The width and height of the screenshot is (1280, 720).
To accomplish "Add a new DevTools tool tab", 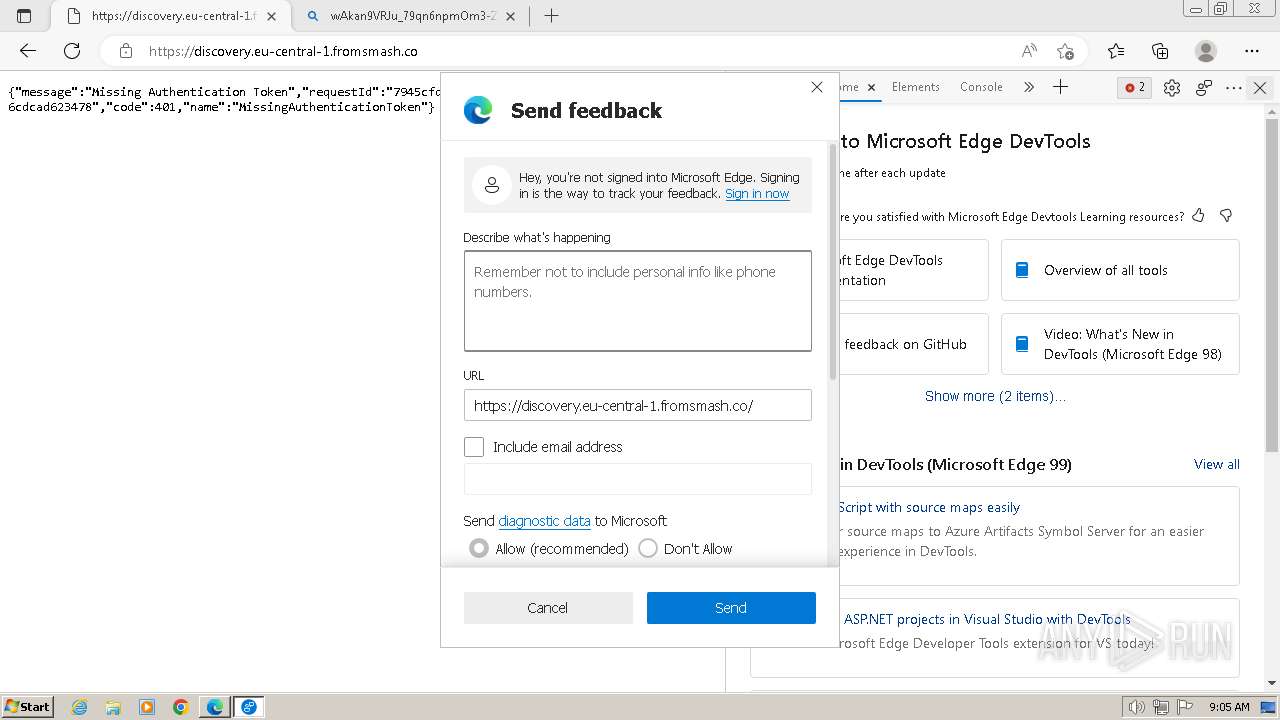I will coord(1060,87).
